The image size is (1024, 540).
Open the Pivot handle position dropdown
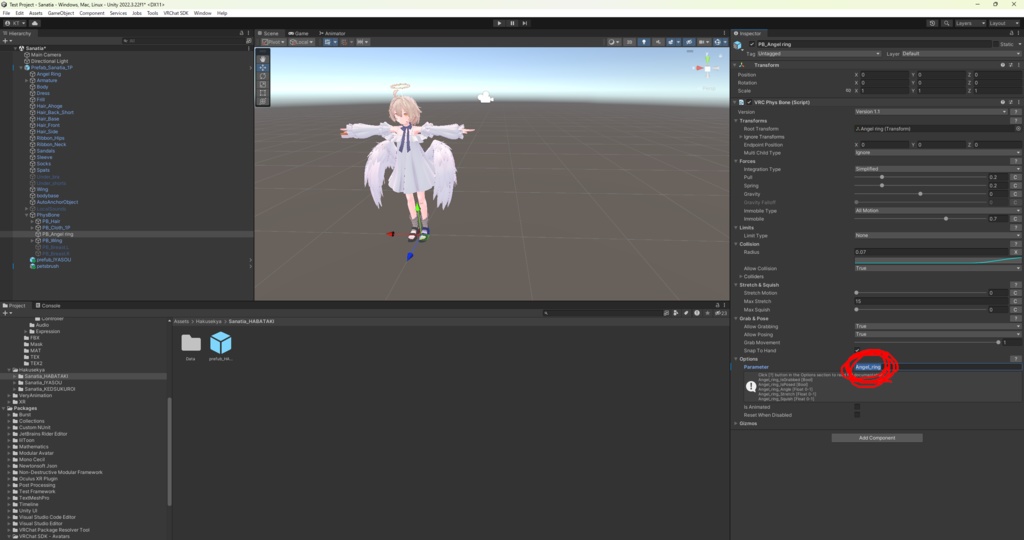point(273,42)
